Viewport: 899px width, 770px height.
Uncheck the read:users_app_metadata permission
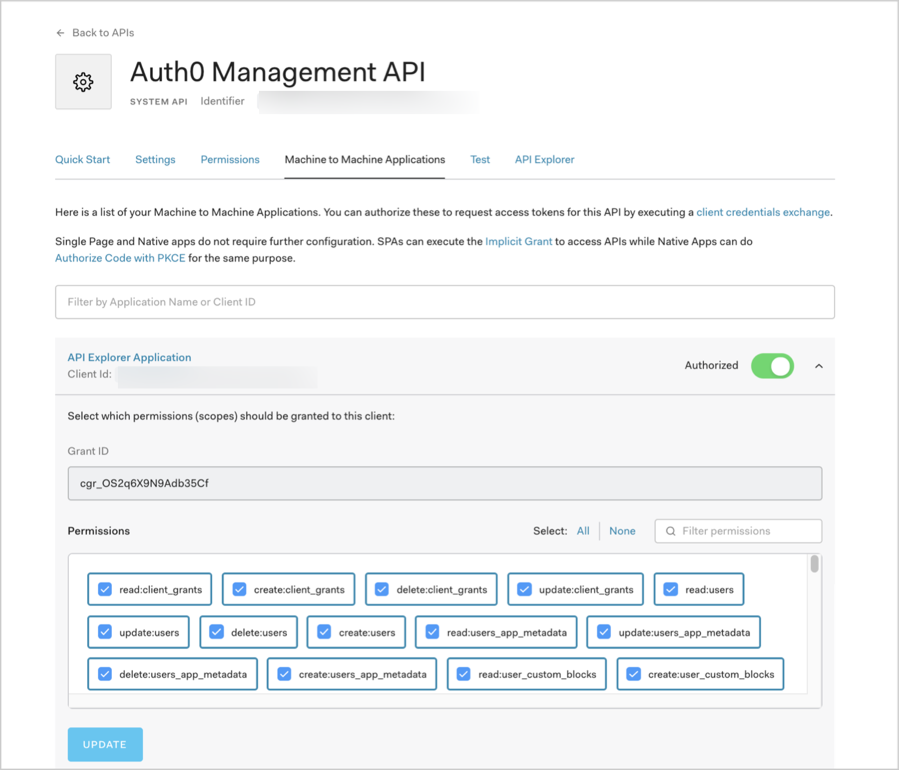point(432,632)
